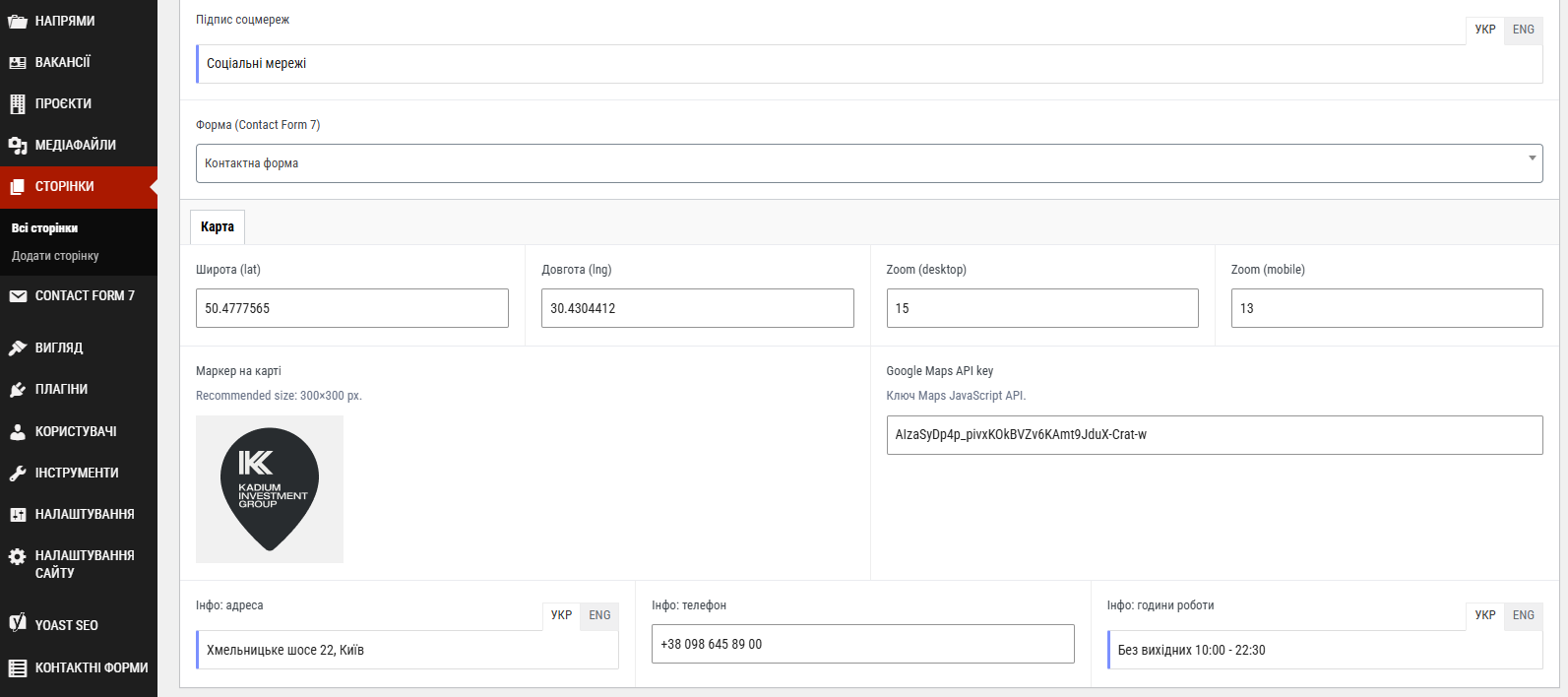Click the Інструменти wrench icon
Viewport: 1568px width, 697px height.
[18, 474]
